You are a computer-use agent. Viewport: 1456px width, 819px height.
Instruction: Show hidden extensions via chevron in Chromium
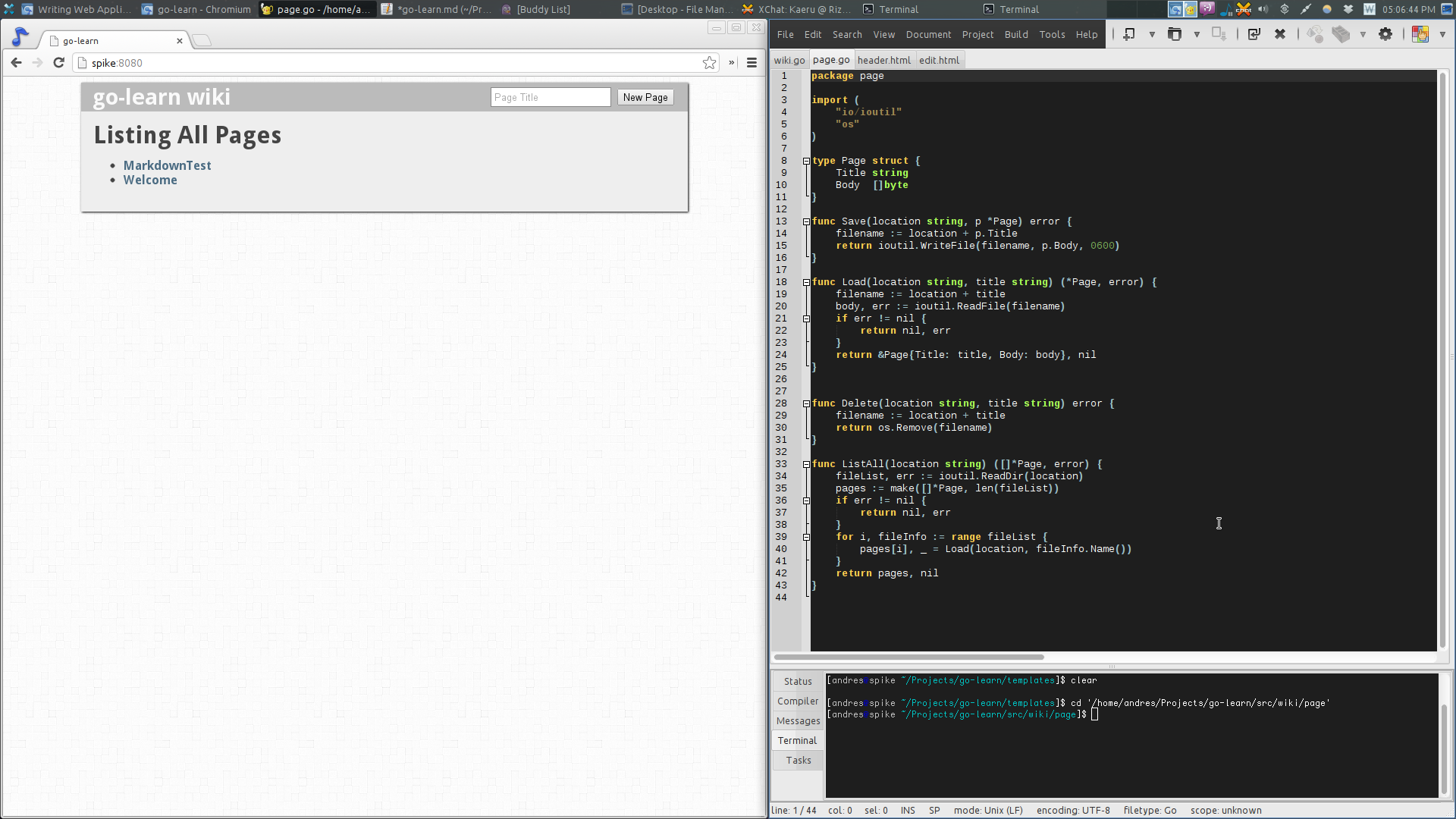click(732, 63)
